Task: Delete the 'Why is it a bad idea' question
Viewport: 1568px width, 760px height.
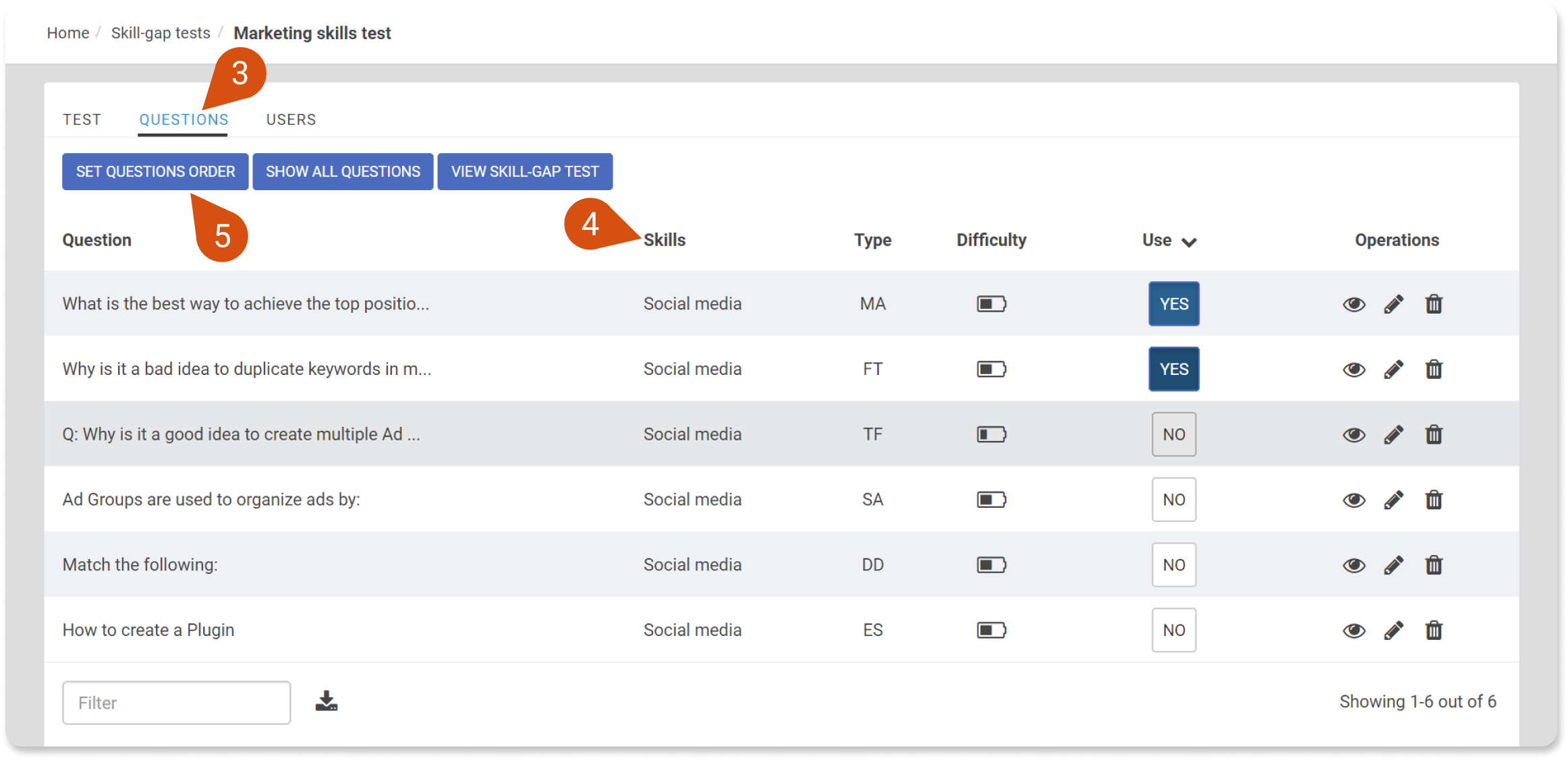Action: [x=1434, y=370]
